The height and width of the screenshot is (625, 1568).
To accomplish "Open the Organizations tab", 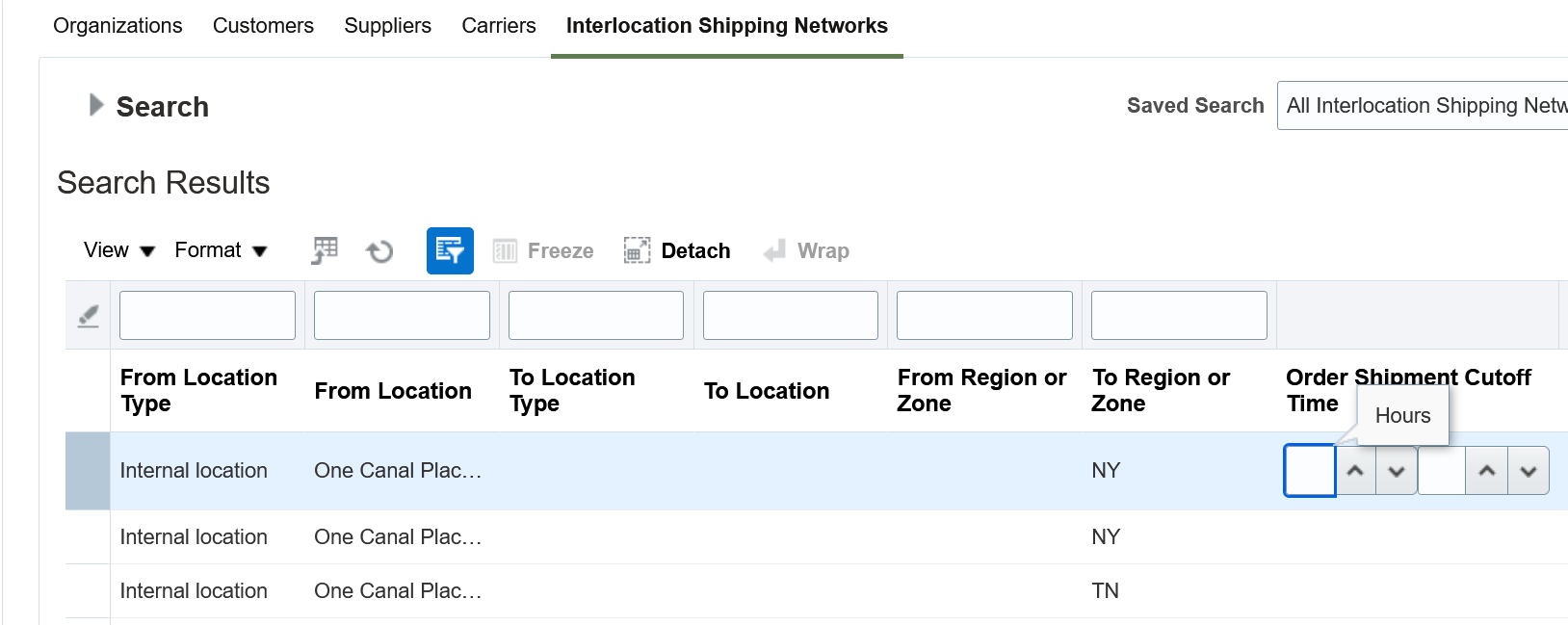I will tap(118, 26).
